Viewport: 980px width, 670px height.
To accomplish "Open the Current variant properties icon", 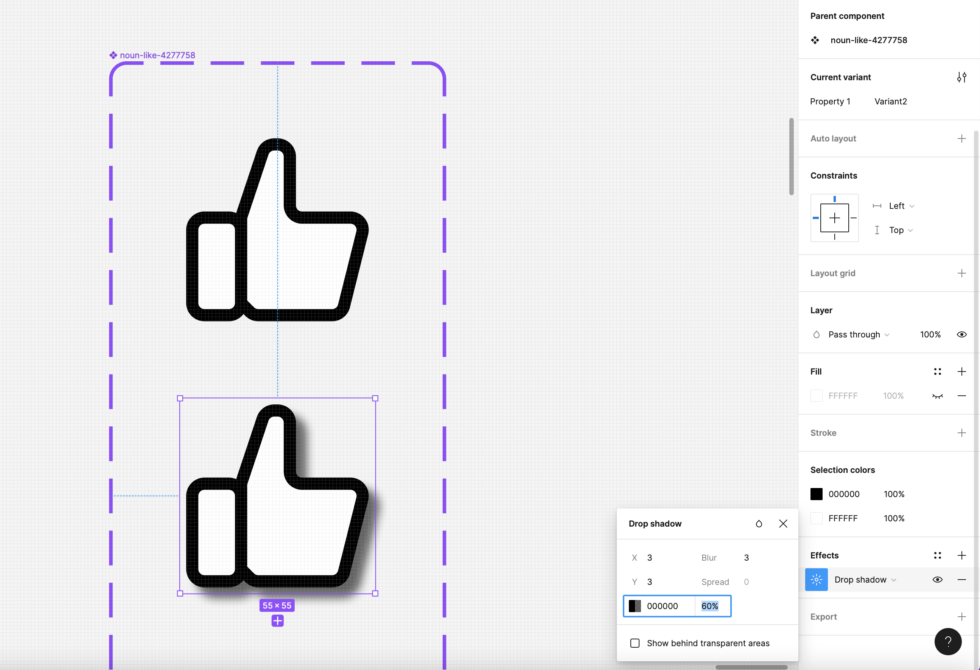I will (960, 76).
